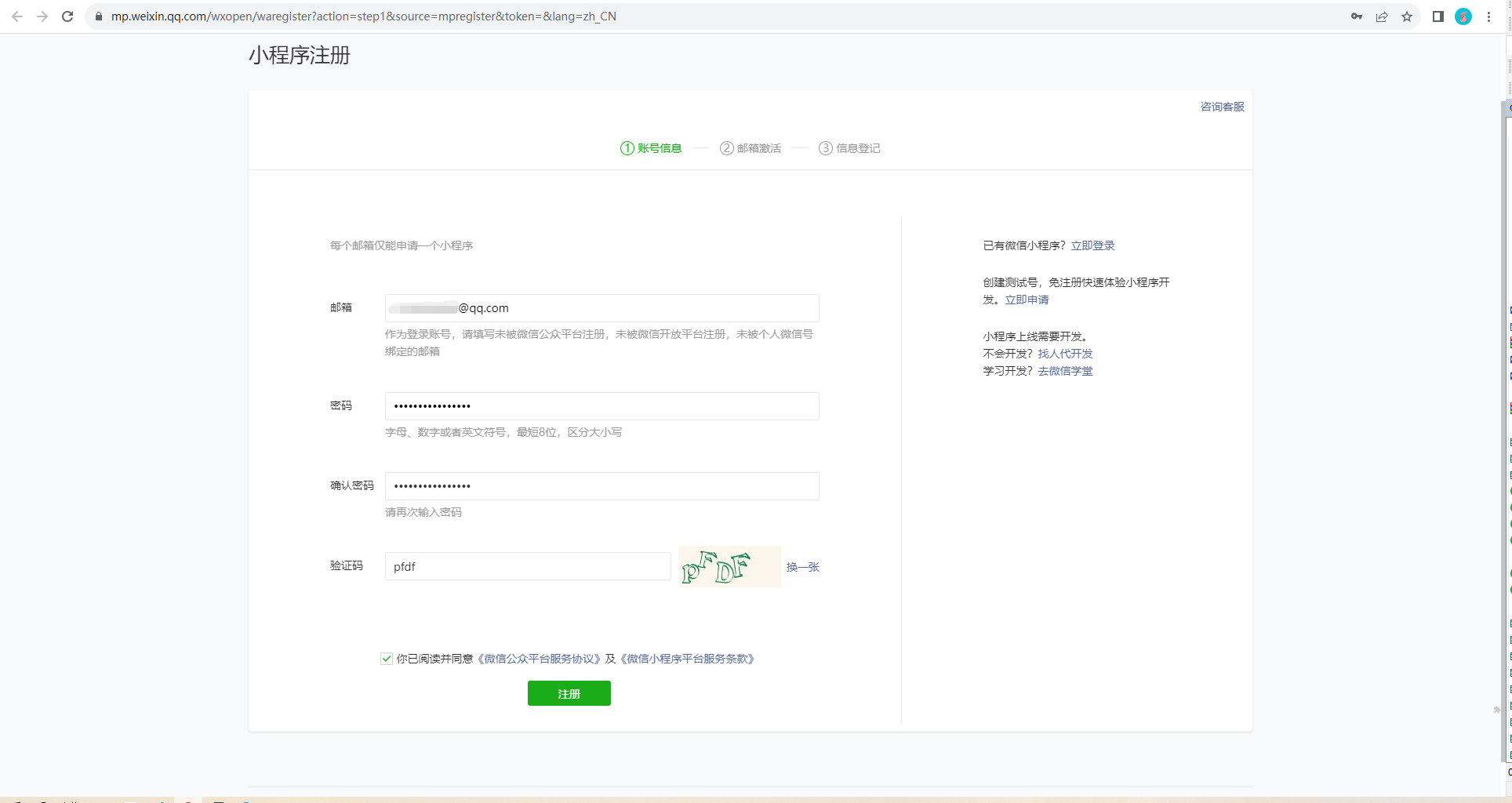This screenshot has width=1512, height=803.
Task: Click the captcha image PFDF
Action: [x=729, y=566]
